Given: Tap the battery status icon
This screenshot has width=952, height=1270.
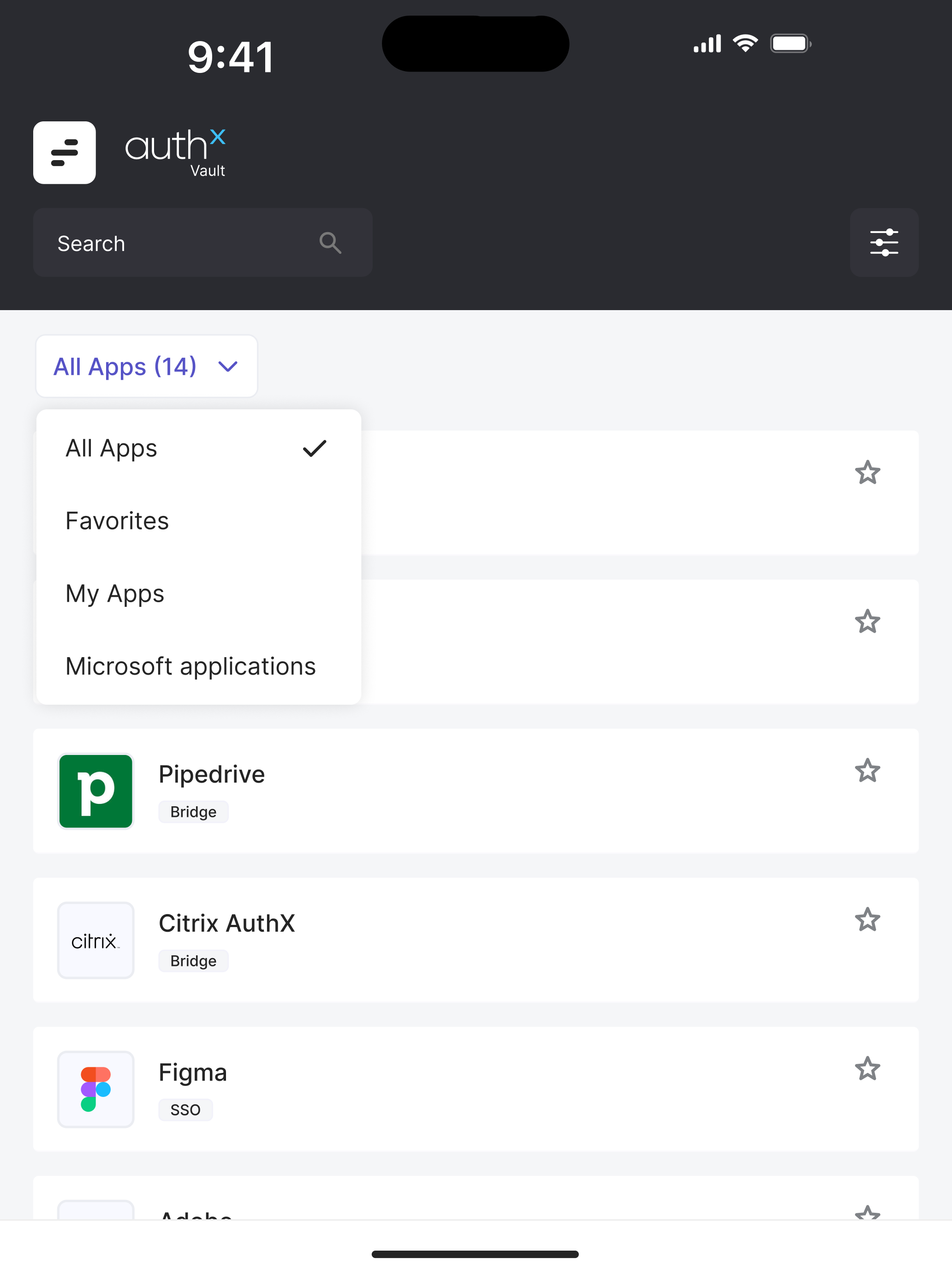Looking at the screenshot, I should point(790,44).
